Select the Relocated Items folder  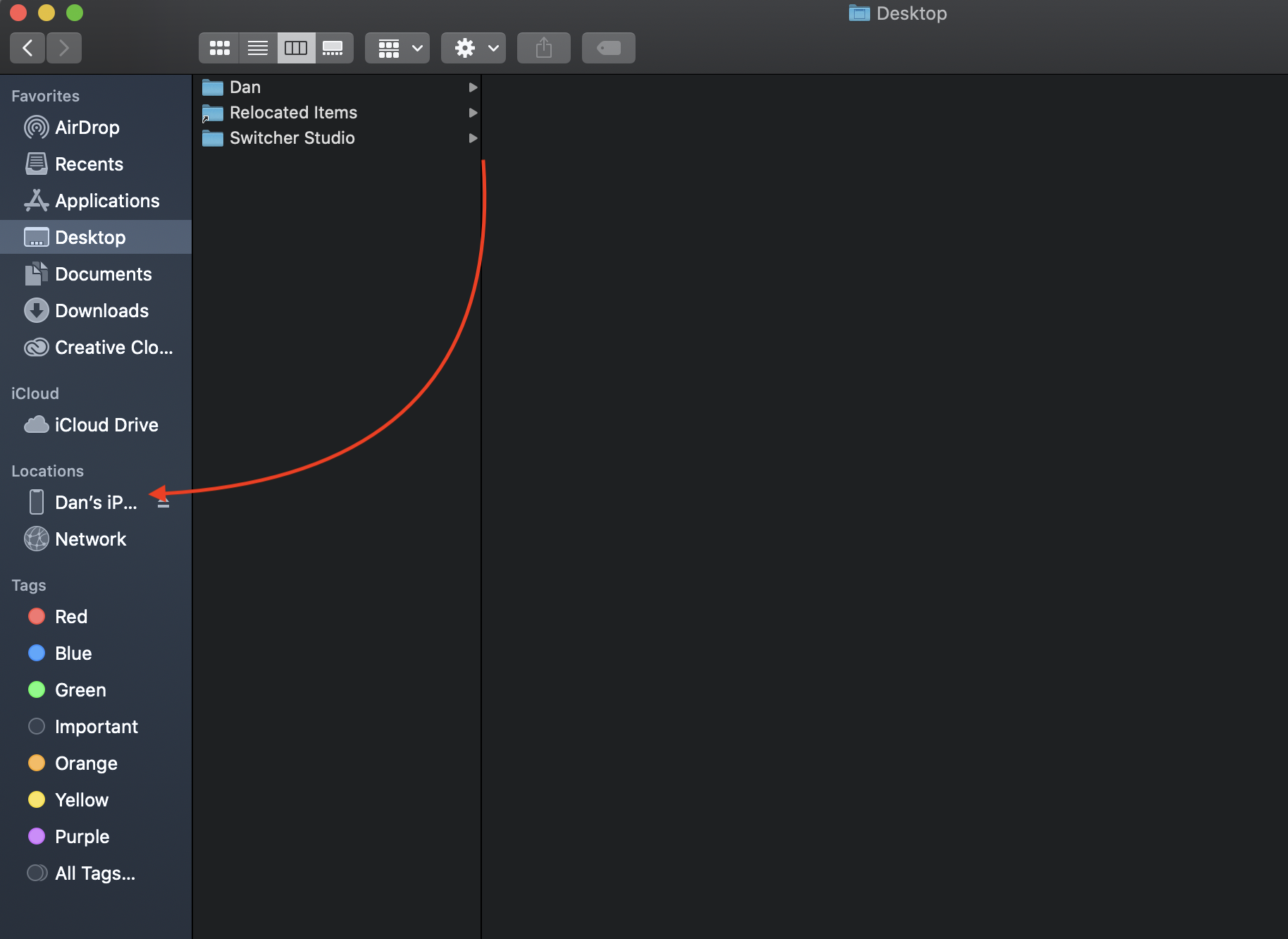[337, 113]
